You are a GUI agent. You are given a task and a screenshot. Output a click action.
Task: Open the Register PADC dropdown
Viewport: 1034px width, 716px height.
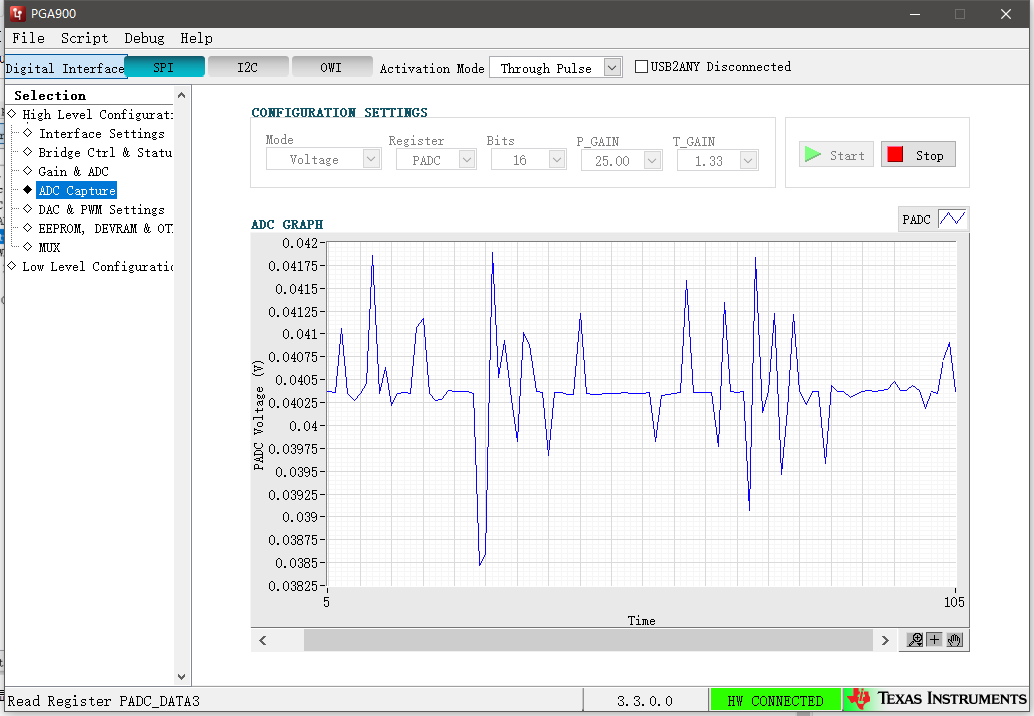pos(467,160)
